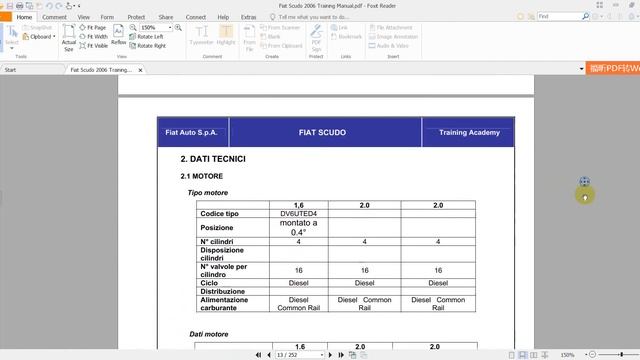640x360 pixels.
Task: Select the Typewriter comment tool
Action: (x=201, y=35)
